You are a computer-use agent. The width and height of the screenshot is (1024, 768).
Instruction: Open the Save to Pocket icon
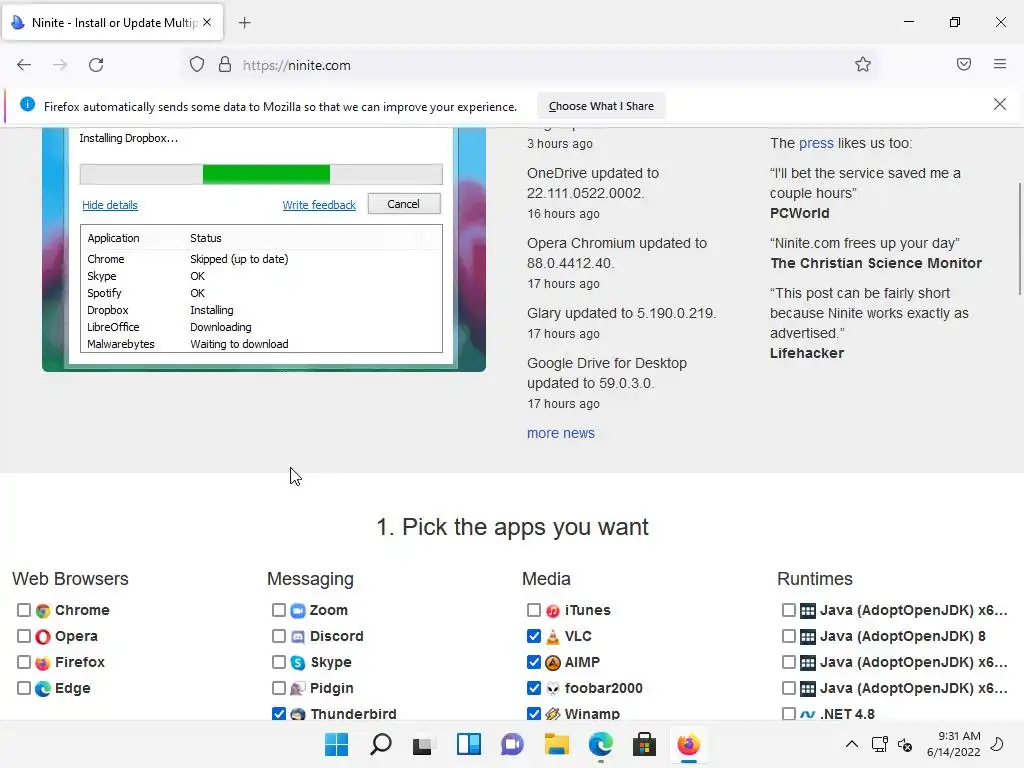tap(963, 65)
